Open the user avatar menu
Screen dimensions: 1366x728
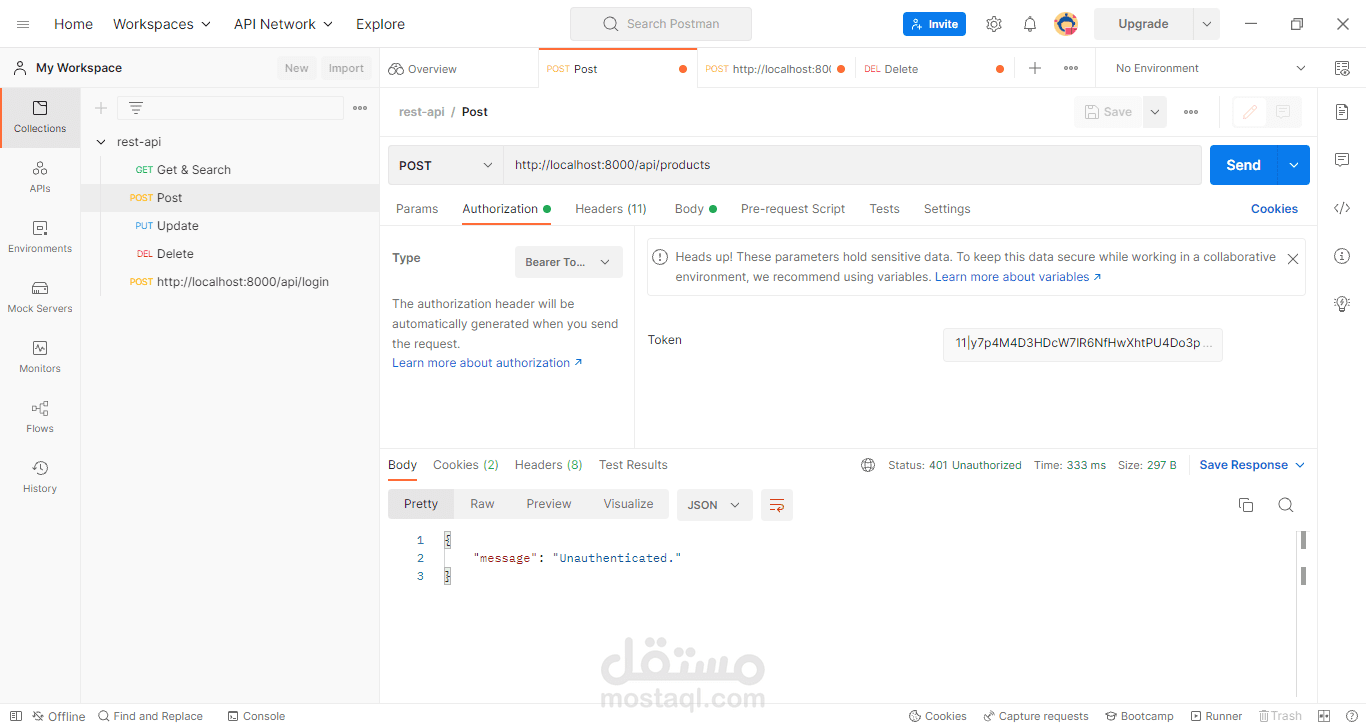[1066, 24]
